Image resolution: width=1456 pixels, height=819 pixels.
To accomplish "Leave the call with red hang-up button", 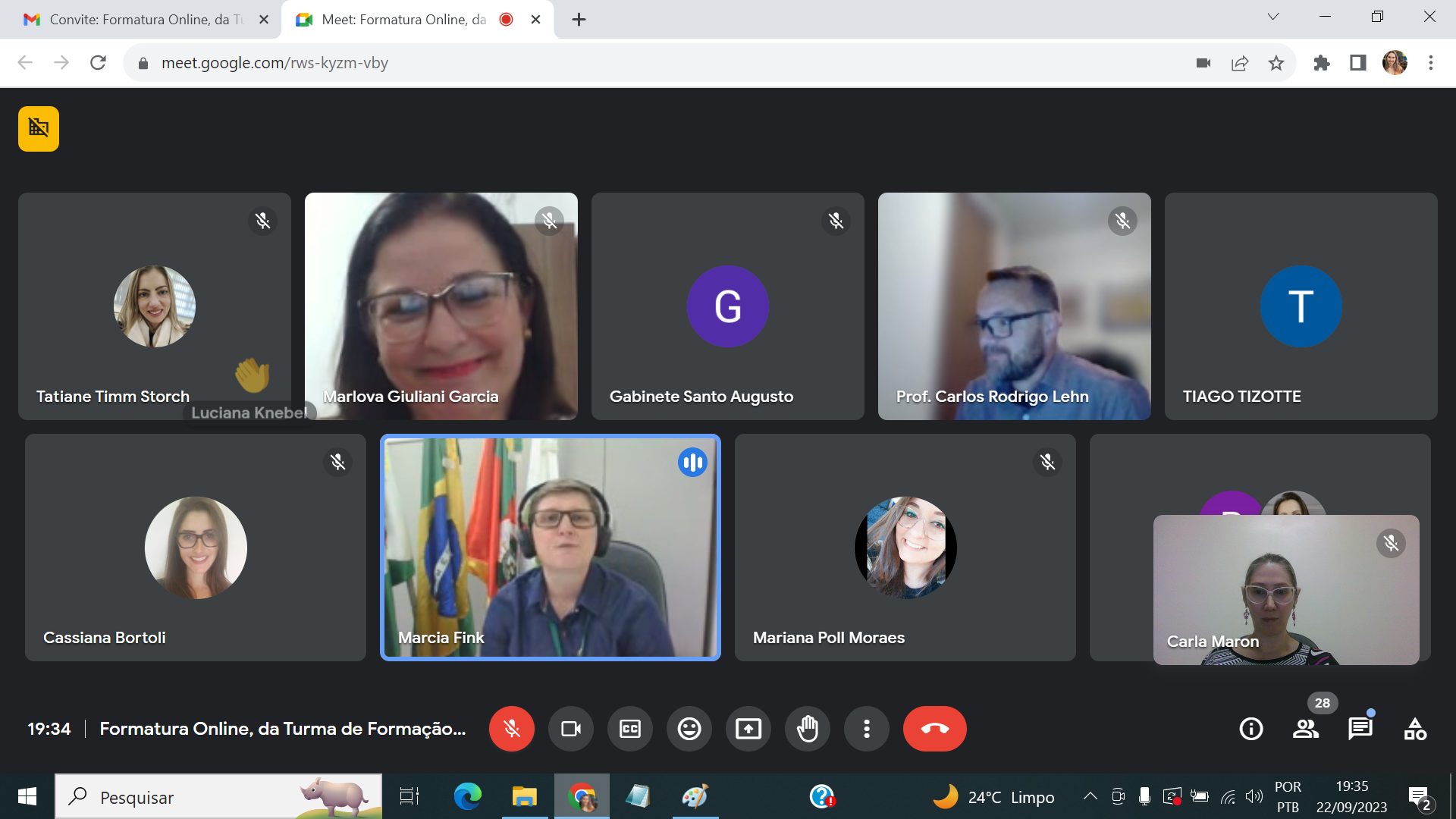I will point(934,729).
